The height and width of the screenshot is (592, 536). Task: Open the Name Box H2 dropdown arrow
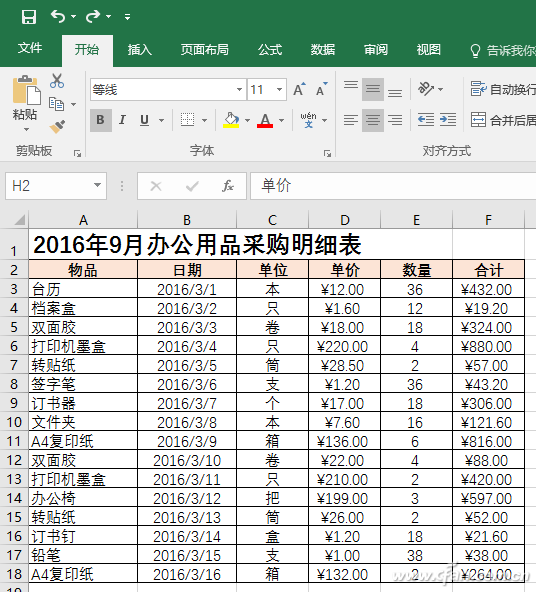point(97,185)
